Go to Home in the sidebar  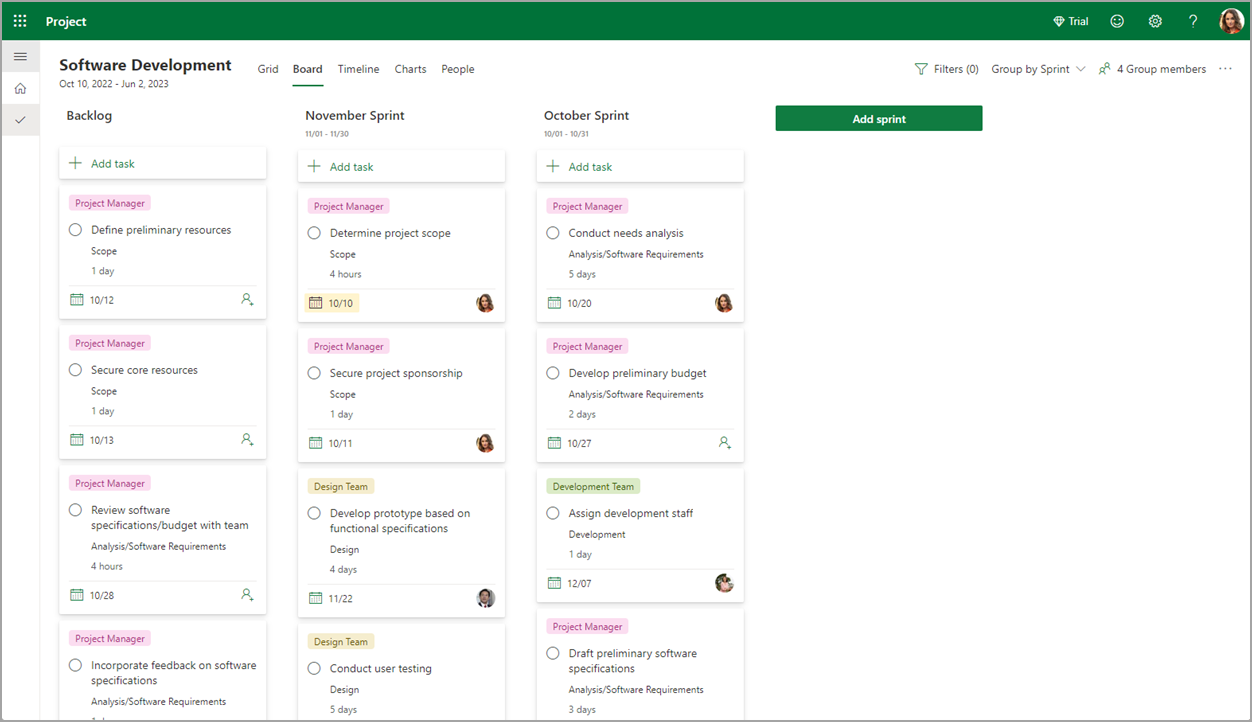pyautogui.click(x=20, y=88)
